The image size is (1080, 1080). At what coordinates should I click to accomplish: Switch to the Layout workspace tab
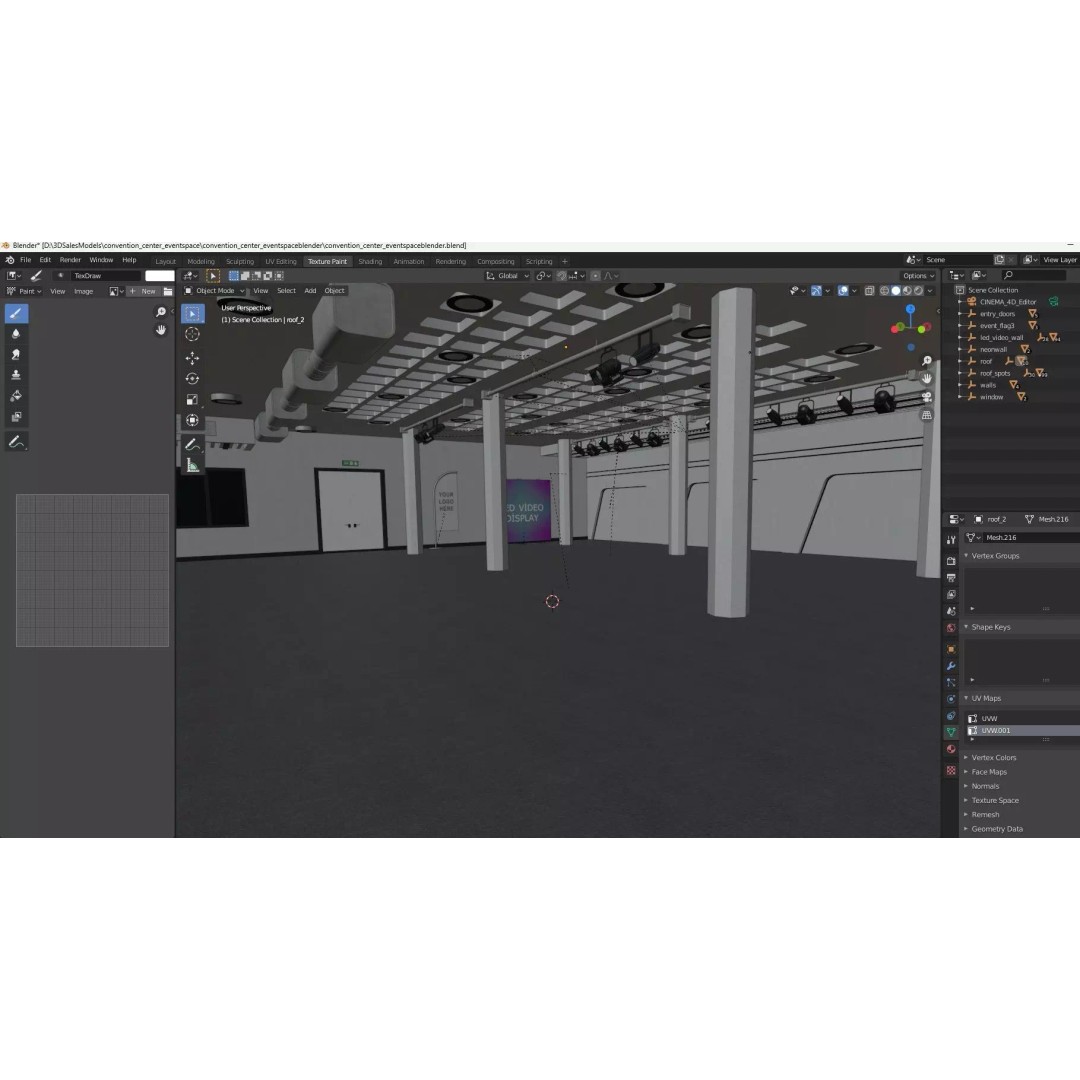click(x=165, y=262)
